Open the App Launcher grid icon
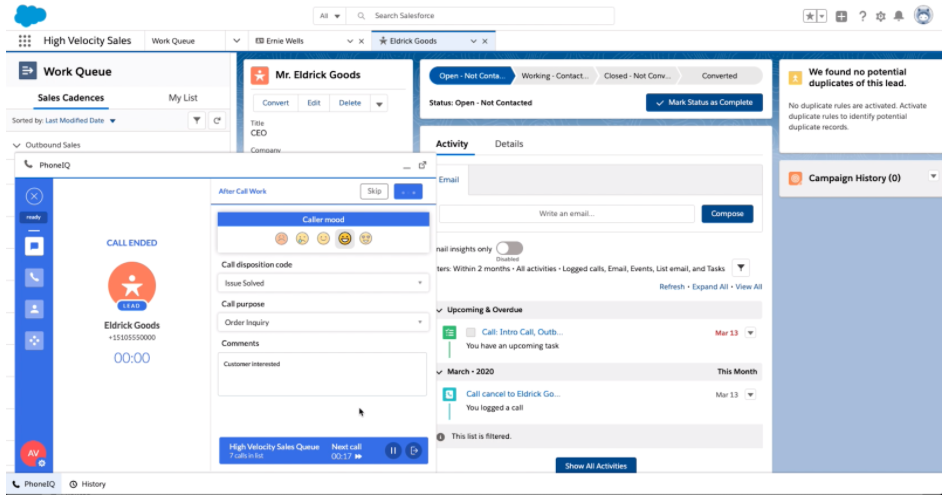This screenshot has width=947, height=501. point(24,40)
